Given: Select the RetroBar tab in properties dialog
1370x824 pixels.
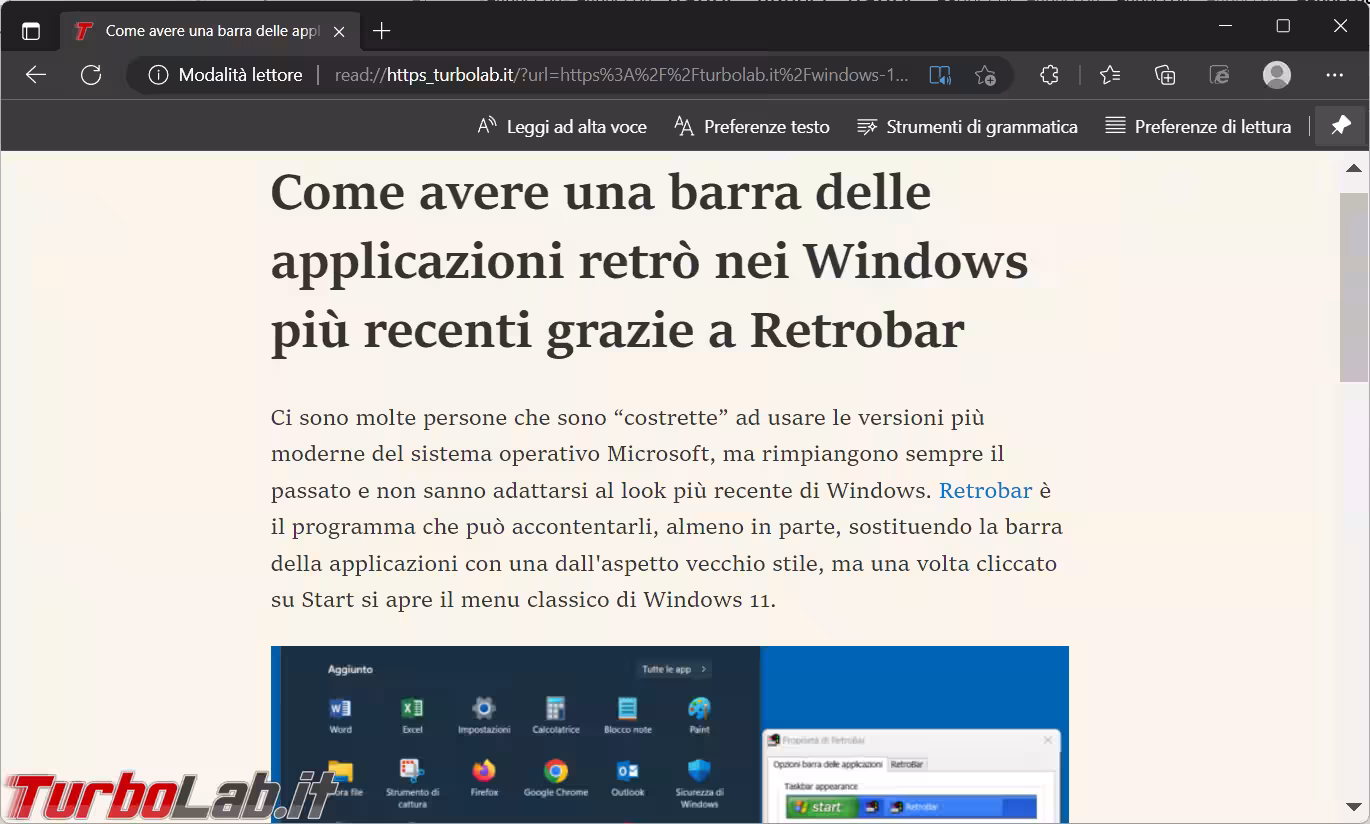Looking at the screenshot, I should [x=907, y=764].
